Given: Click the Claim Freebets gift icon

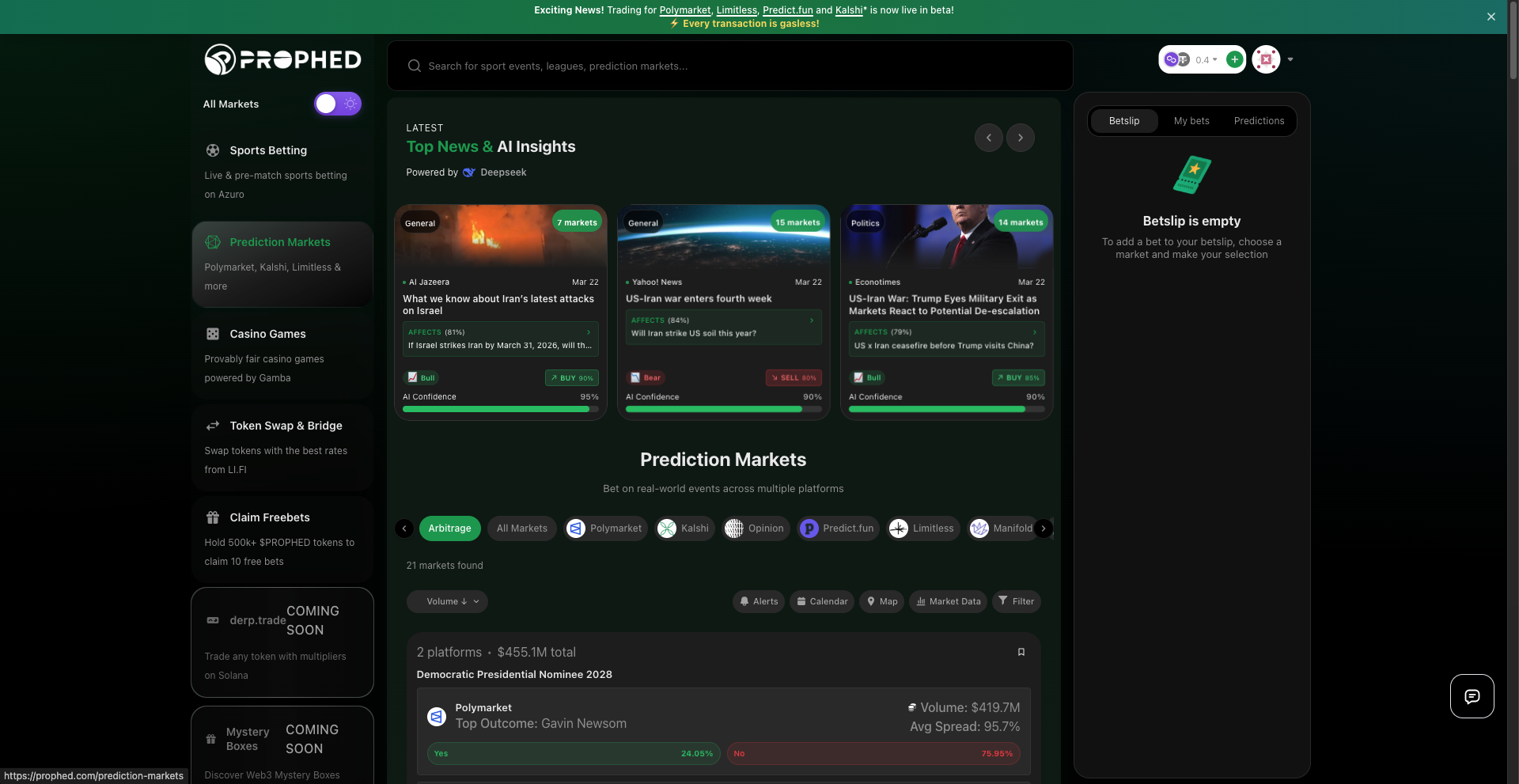Looking at the screenshot, I should (212, 517).
